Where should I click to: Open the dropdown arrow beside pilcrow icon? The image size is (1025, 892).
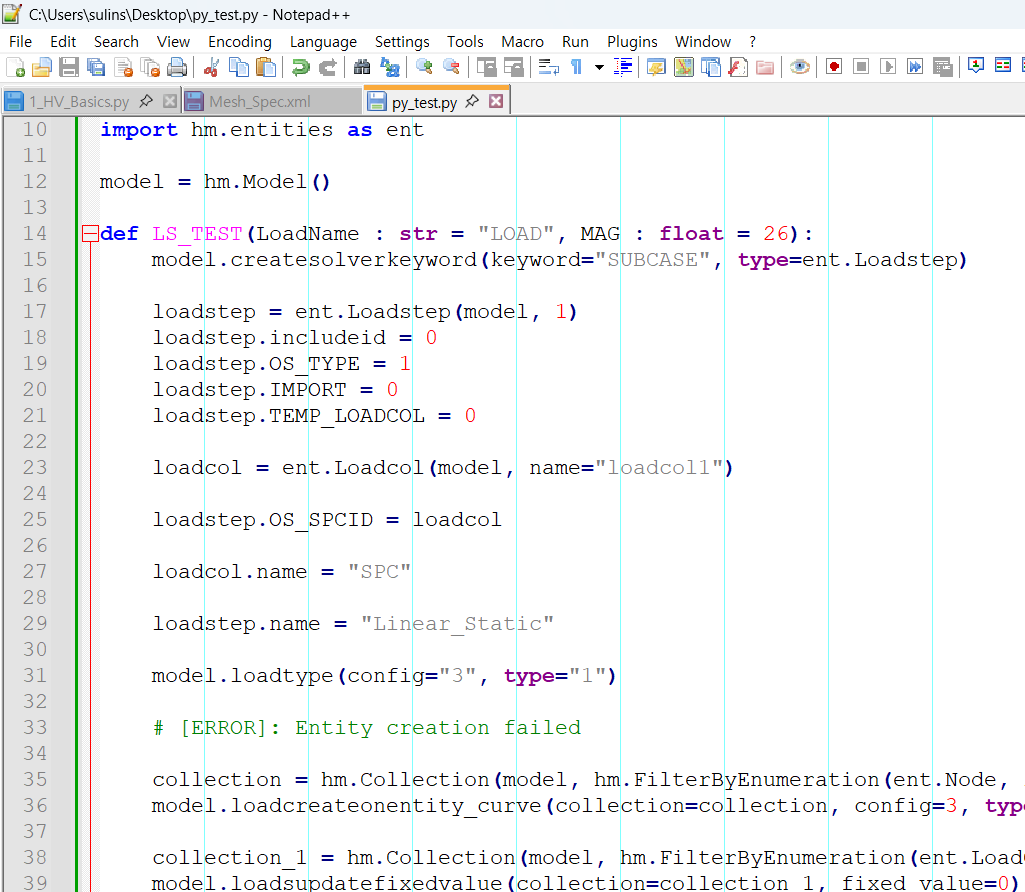(x=599, y=67)
